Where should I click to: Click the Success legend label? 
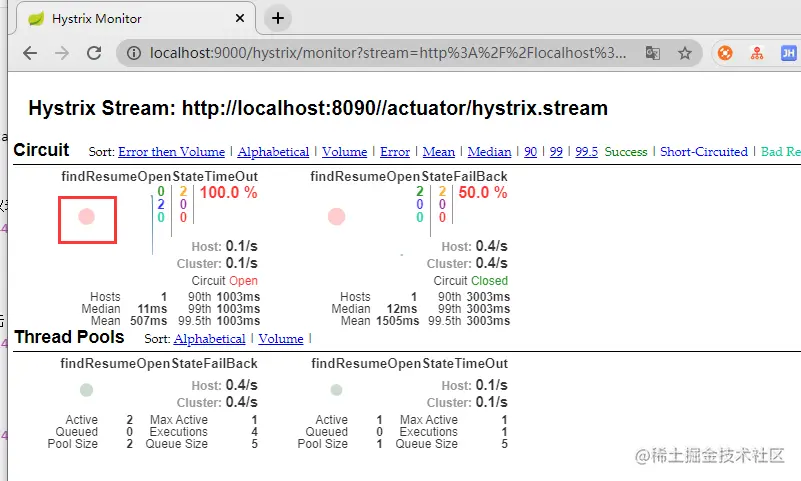pyautogui.click(x=626, y=152)
